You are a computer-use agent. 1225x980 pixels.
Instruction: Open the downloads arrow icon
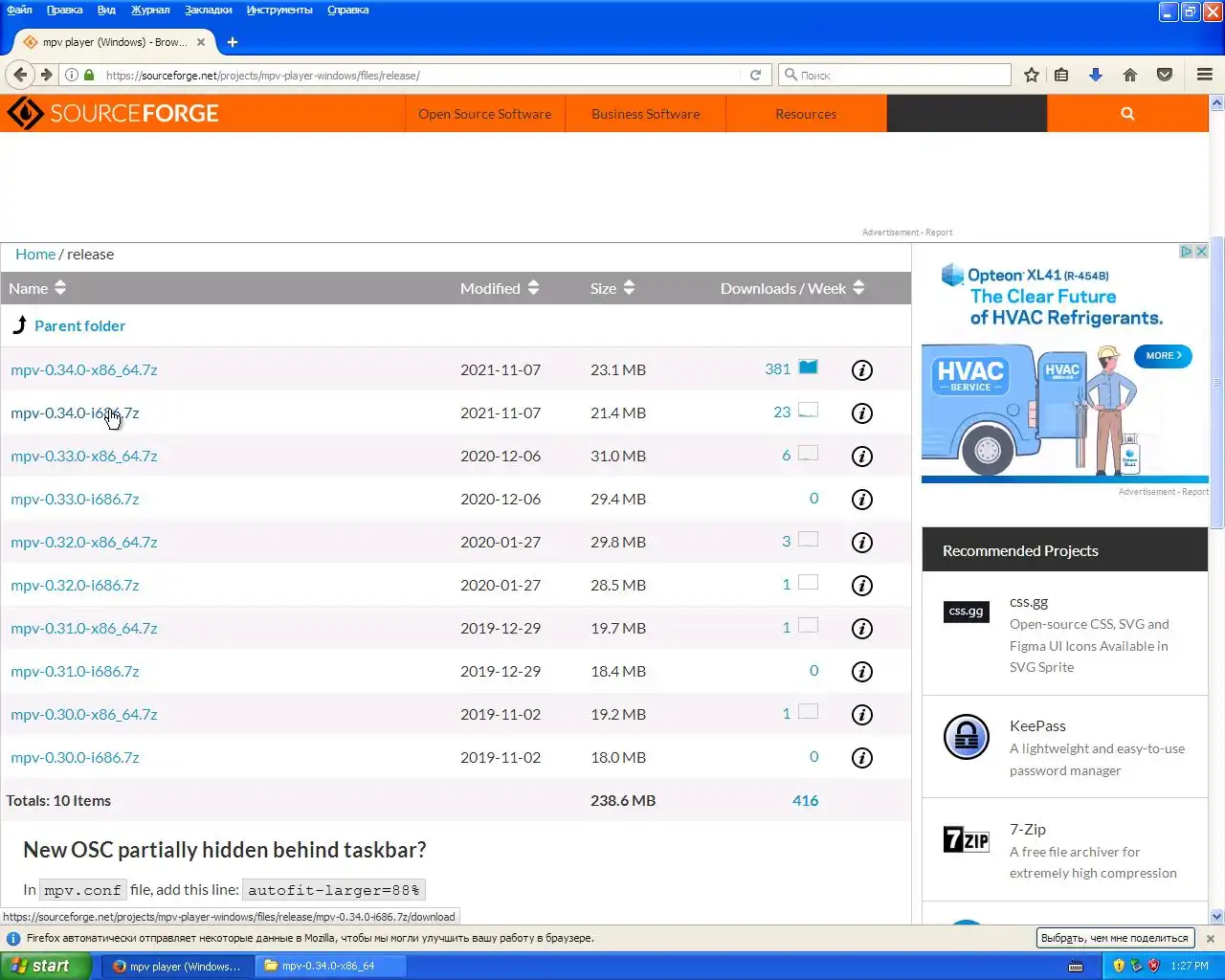click(1096, 75)
